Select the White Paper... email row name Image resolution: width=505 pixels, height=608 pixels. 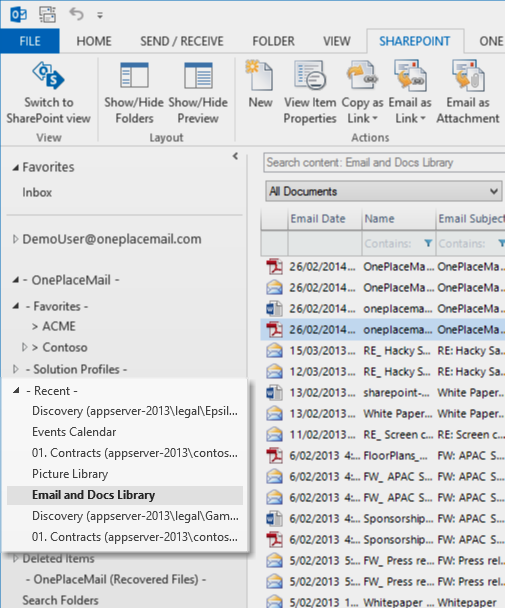(398, 414)
